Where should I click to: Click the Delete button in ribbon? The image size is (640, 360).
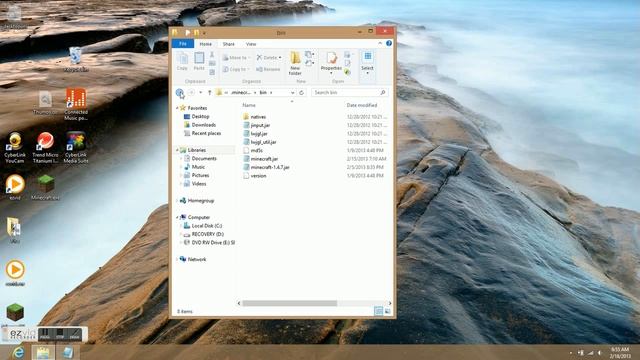coord(269,58)
